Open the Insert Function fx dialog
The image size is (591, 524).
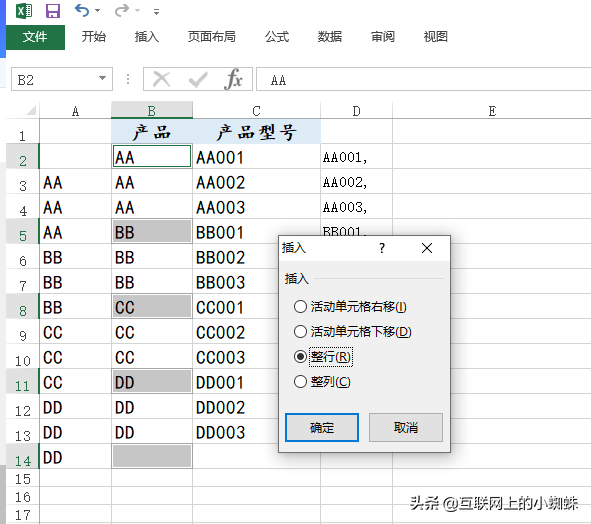233,80
